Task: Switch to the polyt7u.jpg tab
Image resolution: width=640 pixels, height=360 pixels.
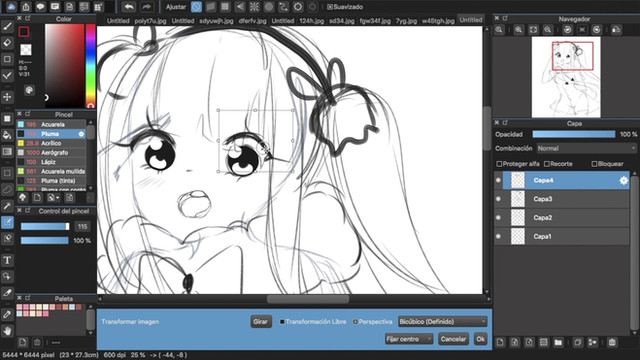Action: pos(151,20)
